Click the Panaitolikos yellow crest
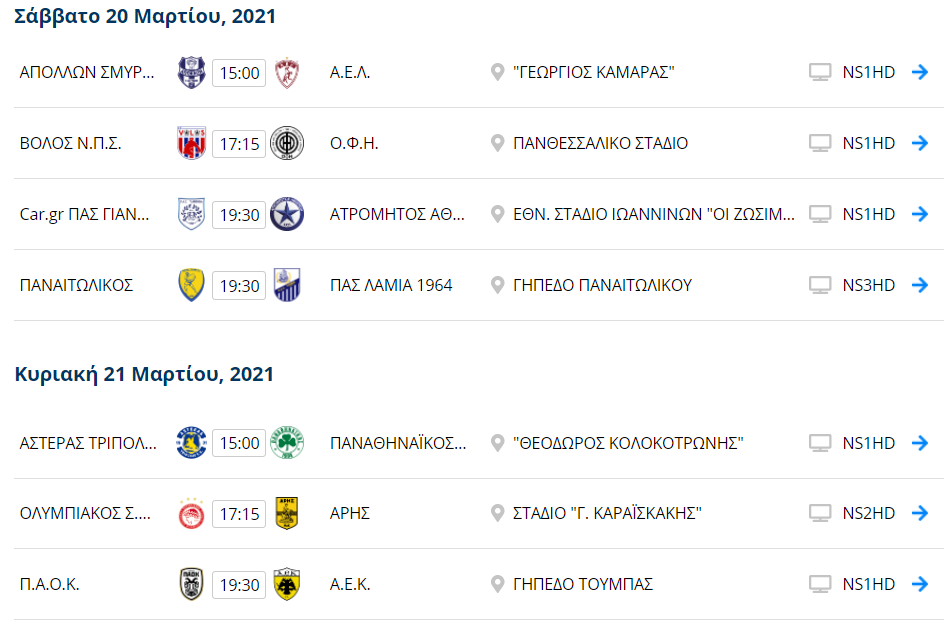944x621 pixels. [x=191, y=285]
